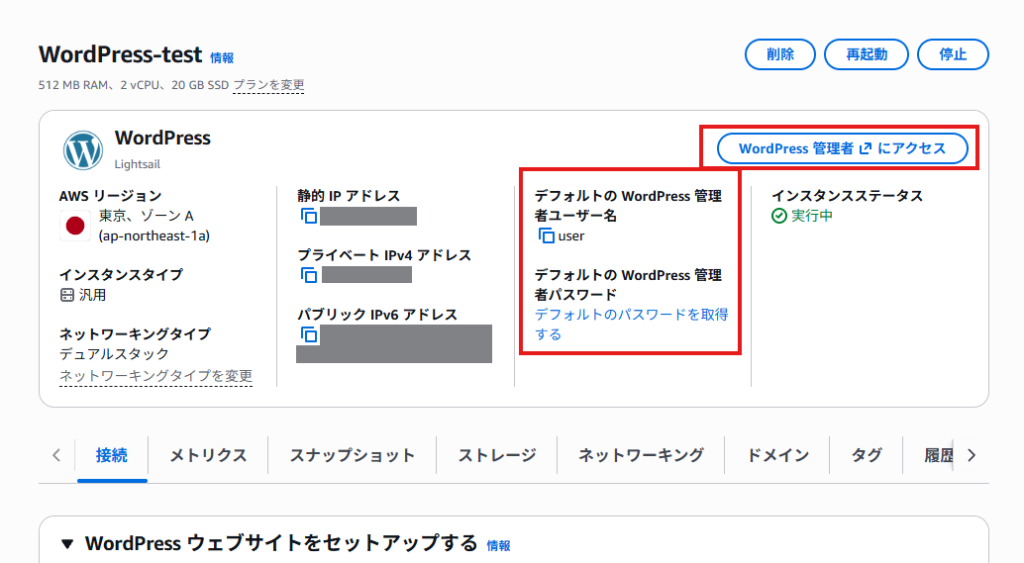Click the 汎用 instance type value

pyautogui.click(x=92, y=295)
